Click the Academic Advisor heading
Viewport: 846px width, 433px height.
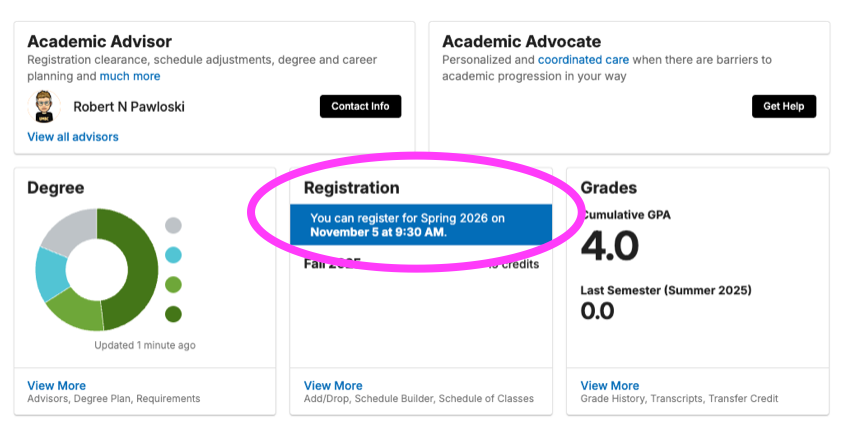click(x=100, y=42)
